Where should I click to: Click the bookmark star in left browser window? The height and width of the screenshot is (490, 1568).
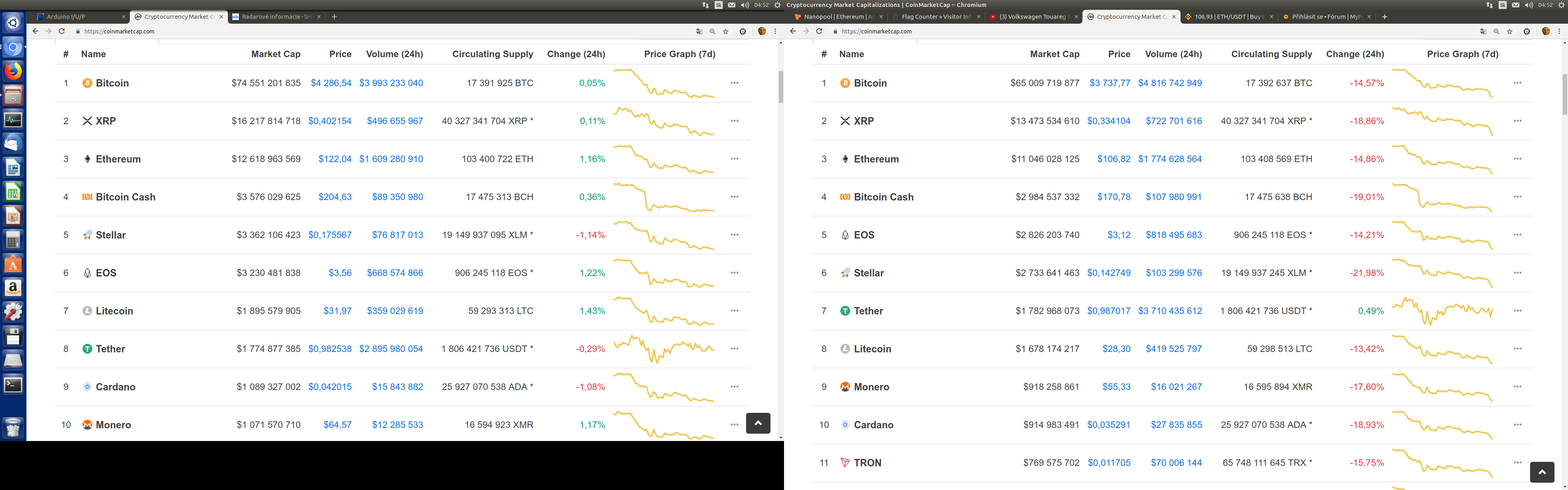coord(726,32)
